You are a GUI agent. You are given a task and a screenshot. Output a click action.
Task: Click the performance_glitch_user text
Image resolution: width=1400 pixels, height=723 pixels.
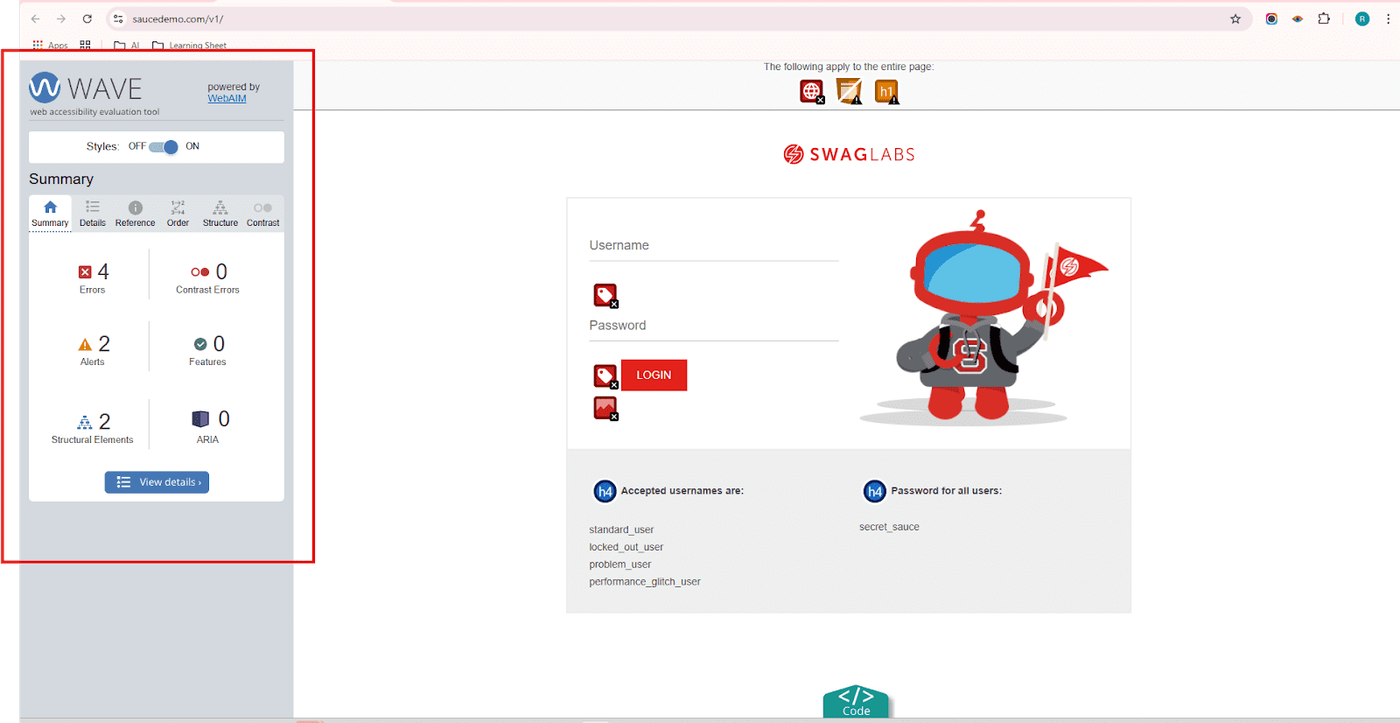point(645,581)
